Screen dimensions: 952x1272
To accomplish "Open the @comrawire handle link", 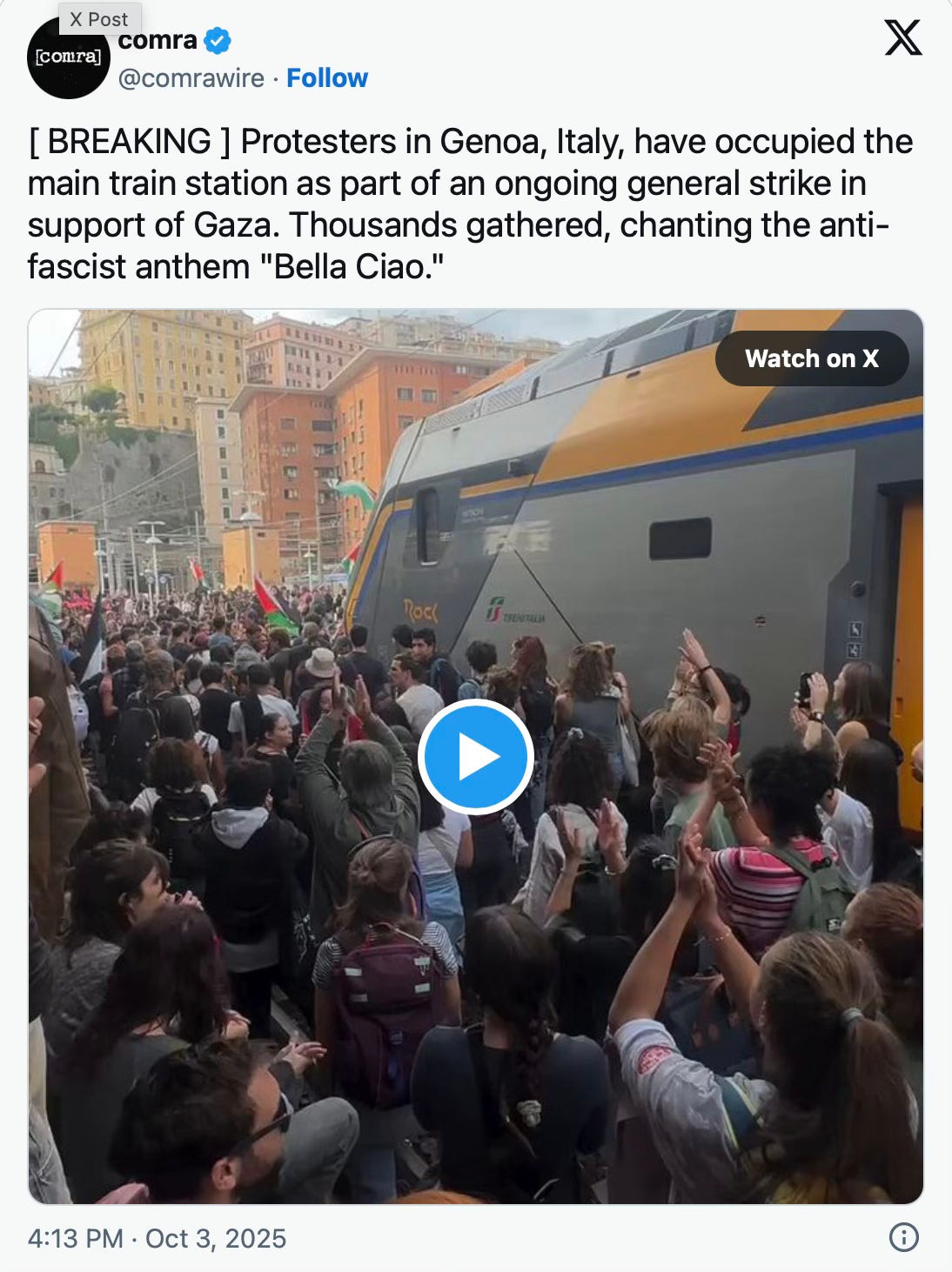I will [x=191, y=78].
